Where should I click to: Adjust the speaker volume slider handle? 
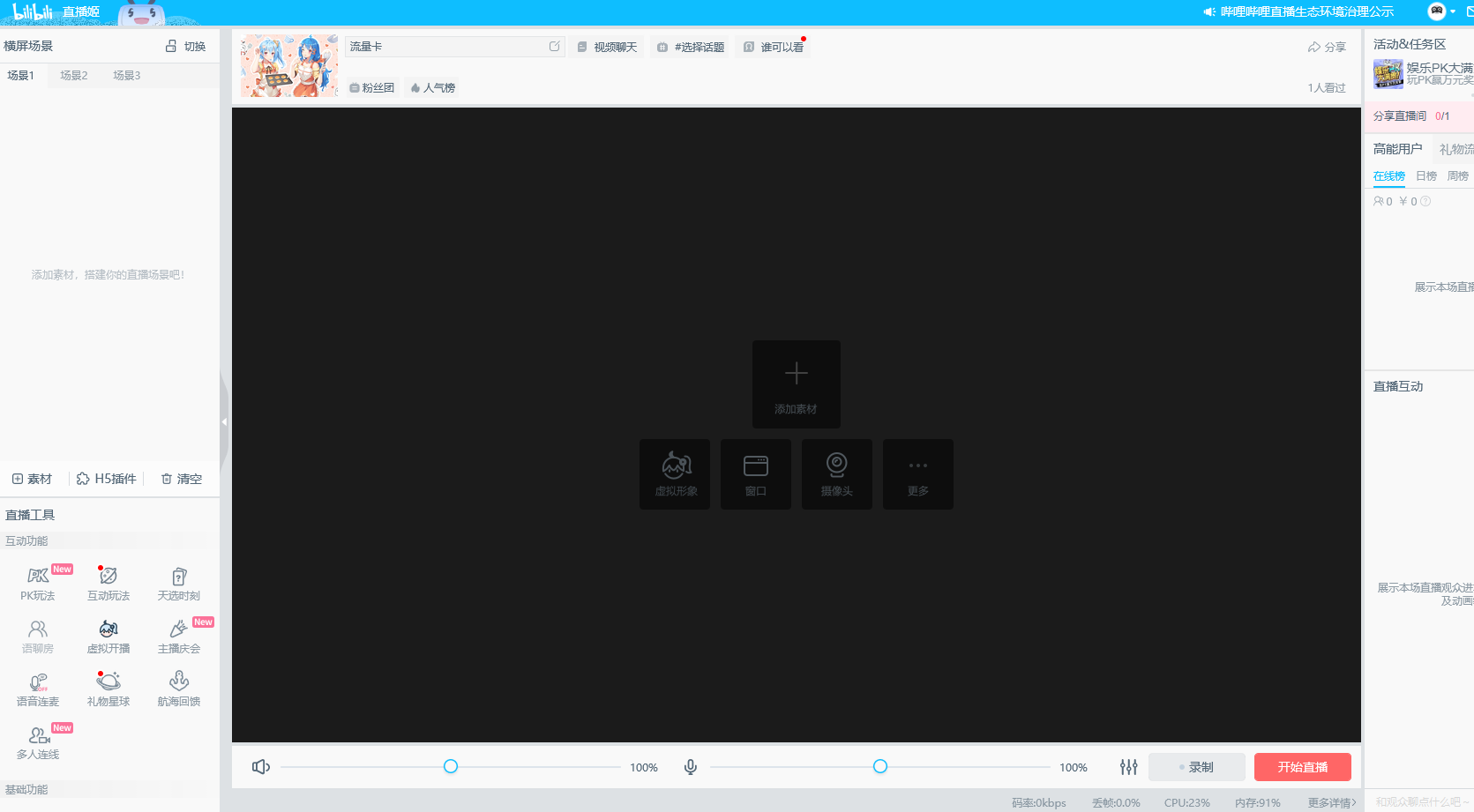pos(451,766)
